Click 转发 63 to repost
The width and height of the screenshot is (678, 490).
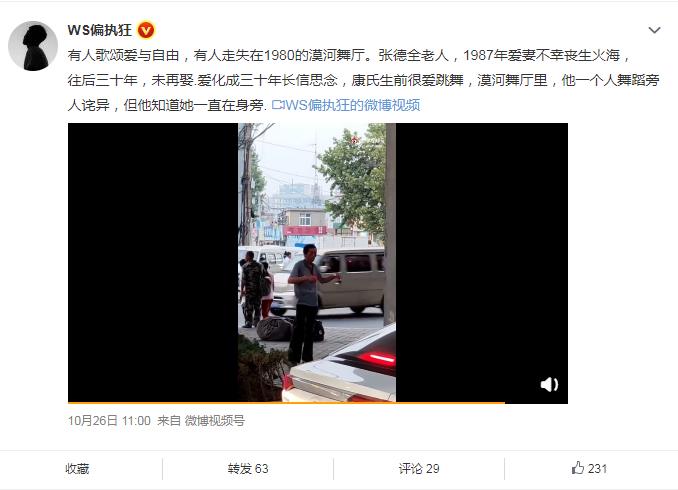click(x=248, y=468)
